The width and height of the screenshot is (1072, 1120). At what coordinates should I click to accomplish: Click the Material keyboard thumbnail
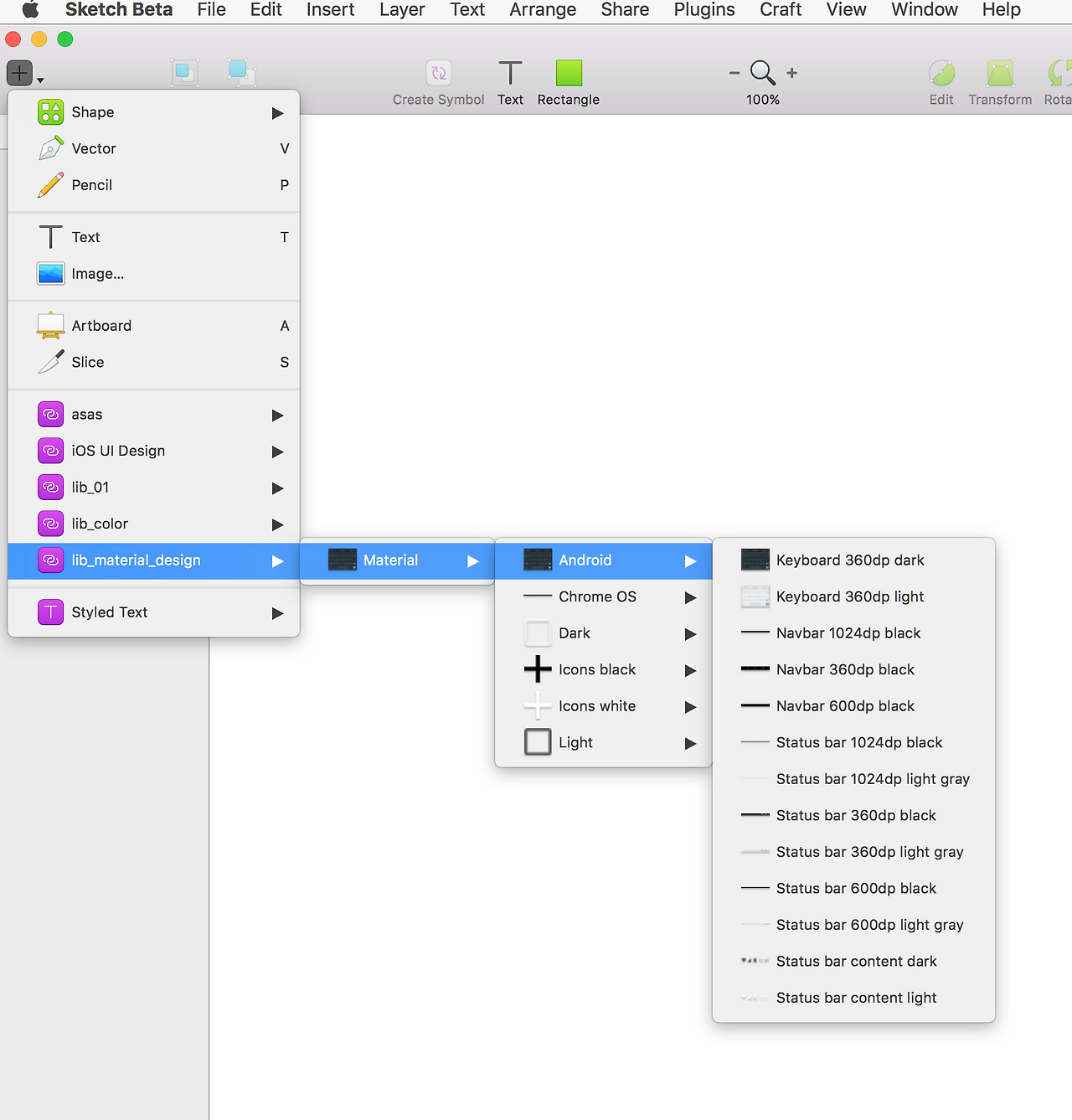pos(343,560)
